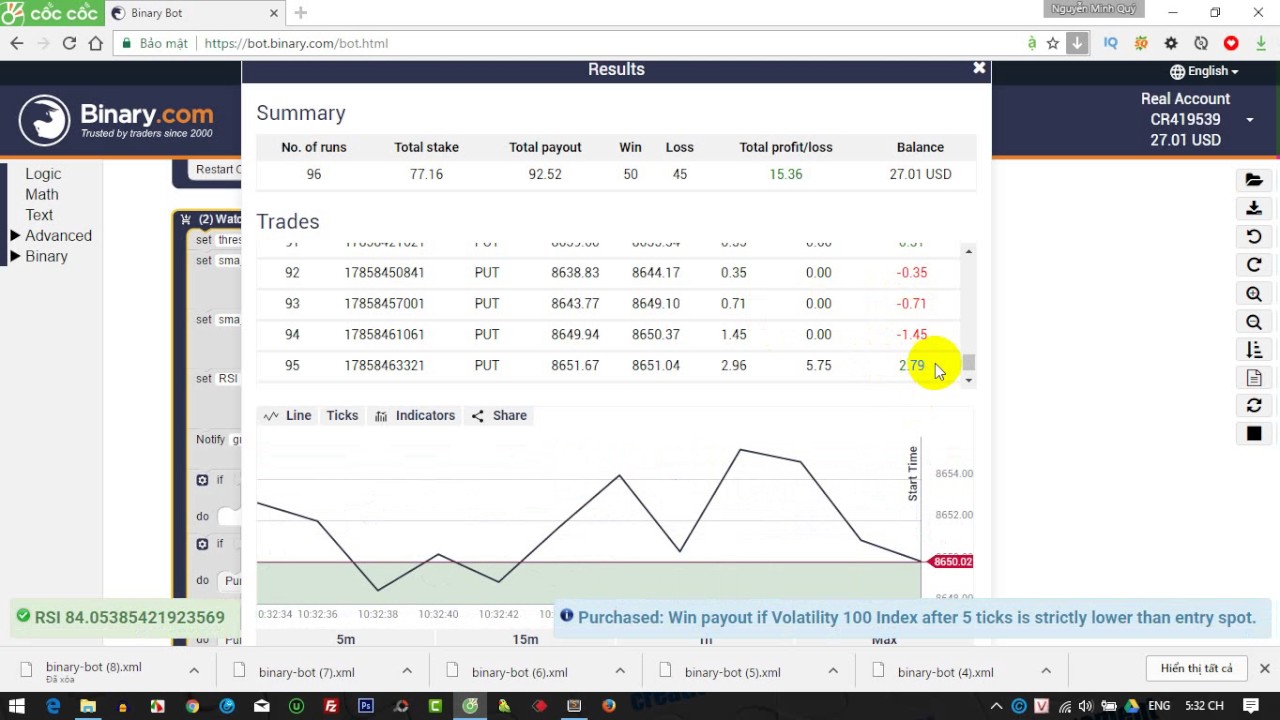Click the Binary.com logo

tap(116, 120)
